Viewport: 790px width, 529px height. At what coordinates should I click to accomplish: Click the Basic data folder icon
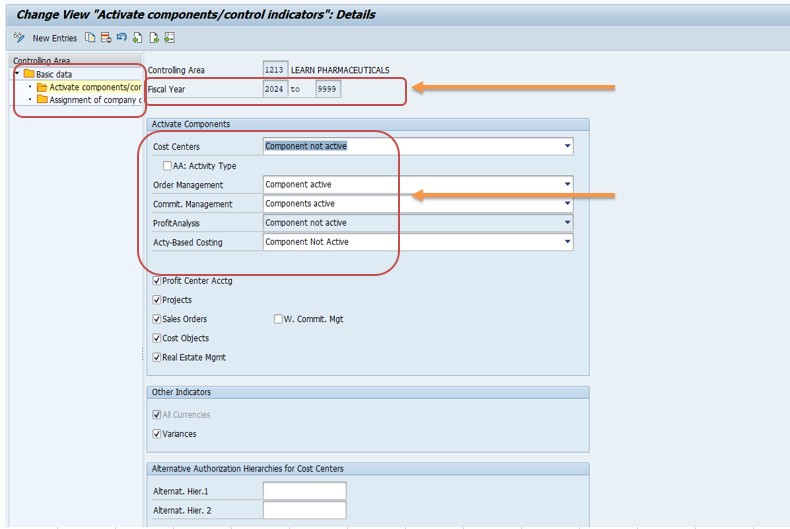29,74
